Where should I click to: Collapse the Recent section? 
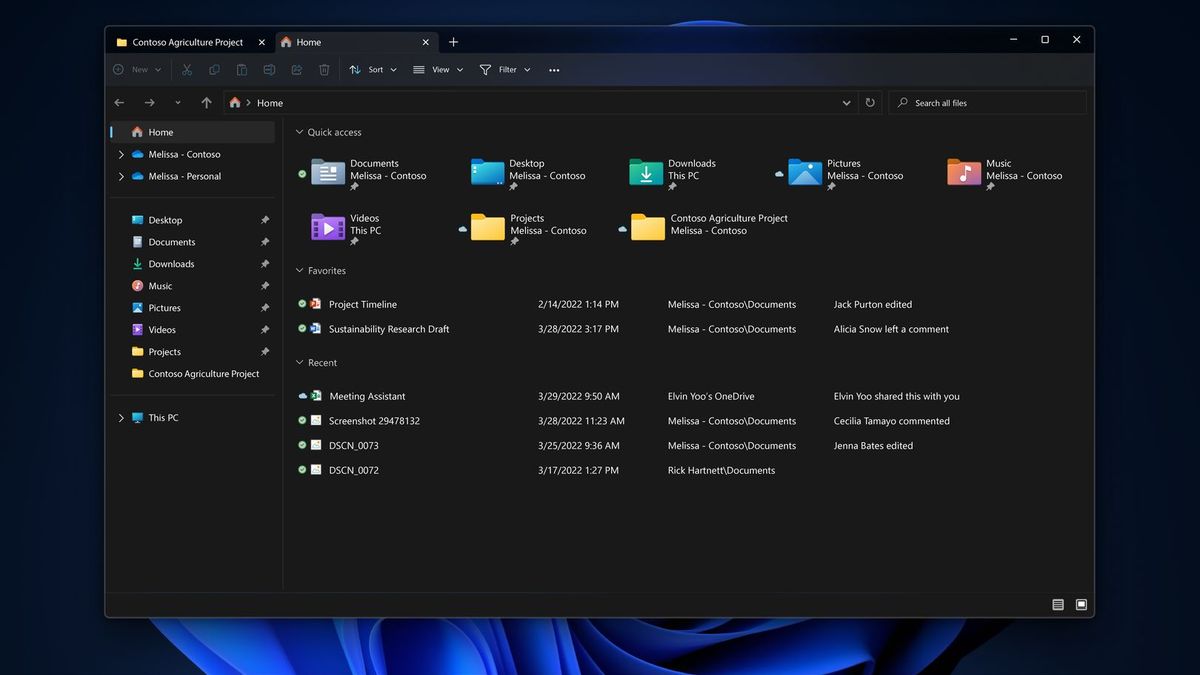click(299, 363)
